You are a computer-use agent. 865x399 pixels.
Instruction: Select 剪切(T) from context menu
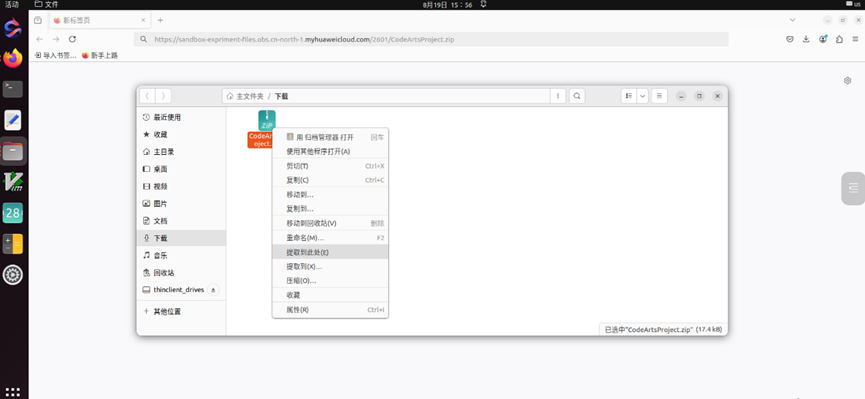(330, 166)
